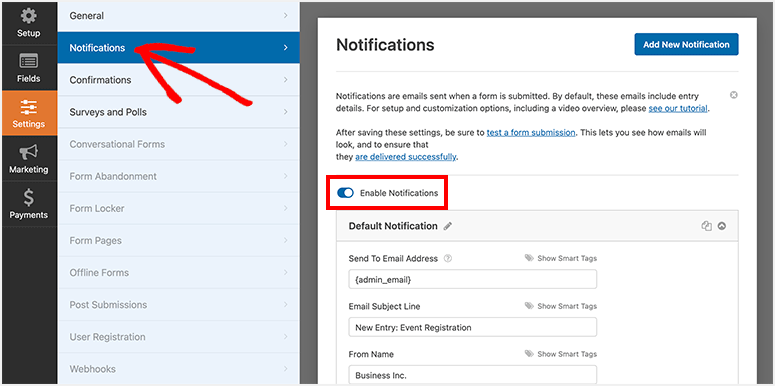
Task: Toggle the Enable Notifications switch
Action: 345,193
